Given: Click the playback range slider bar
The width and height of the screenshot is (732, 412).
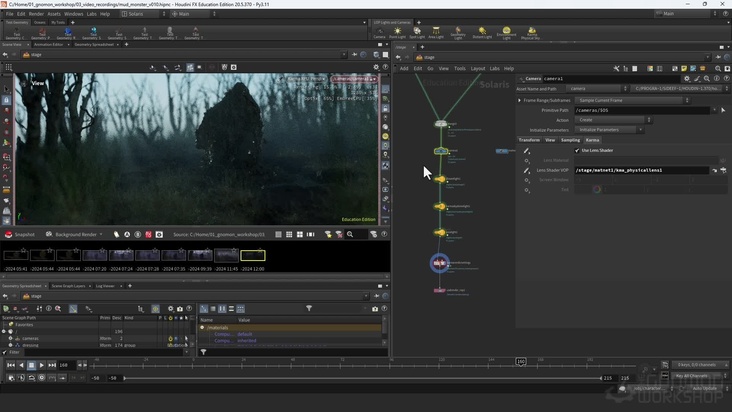Looking at the screenshot, I should (363, 378).
